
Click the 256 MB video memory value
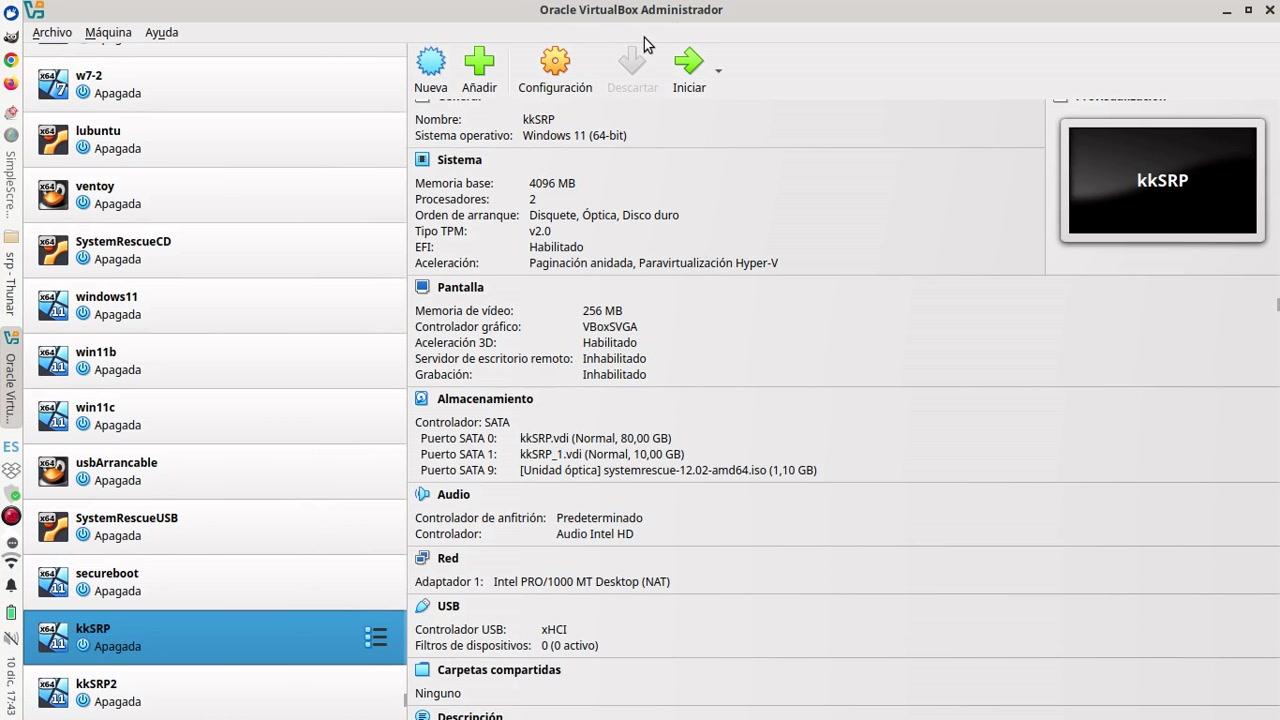(x=602, y=311)
